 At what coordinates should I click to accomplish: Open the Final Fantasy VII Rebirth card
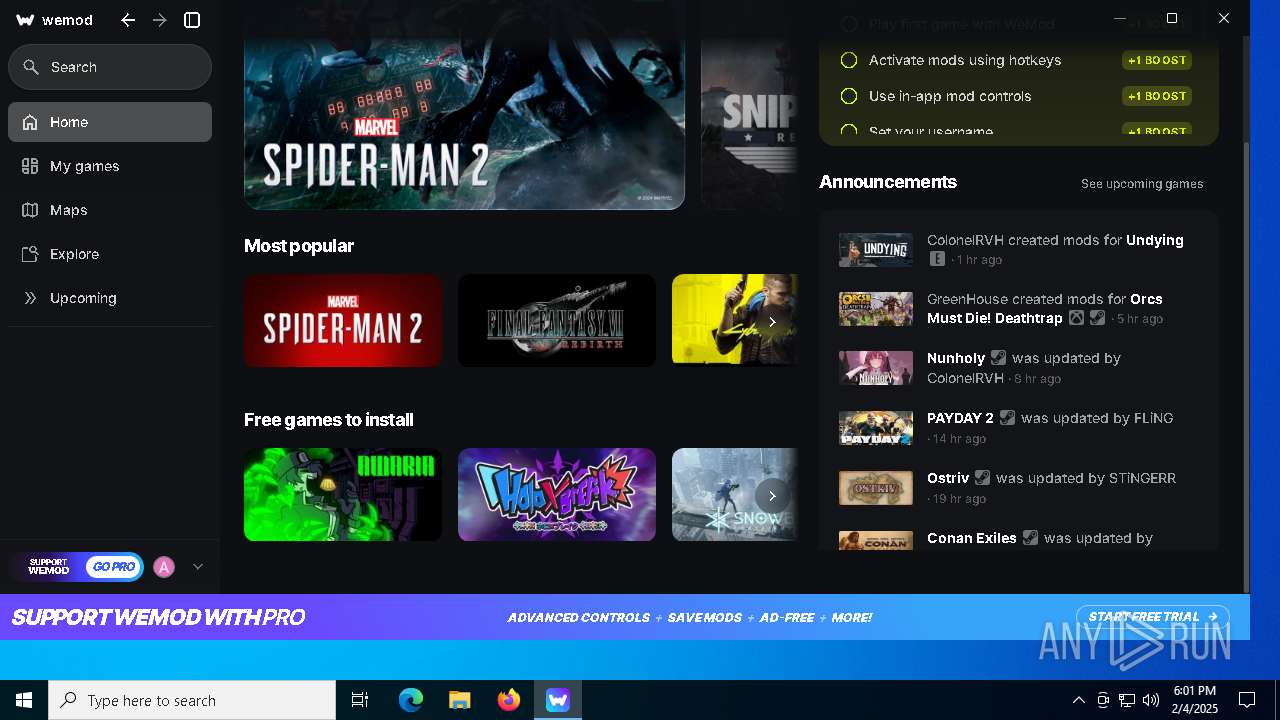tap(557, 321)
